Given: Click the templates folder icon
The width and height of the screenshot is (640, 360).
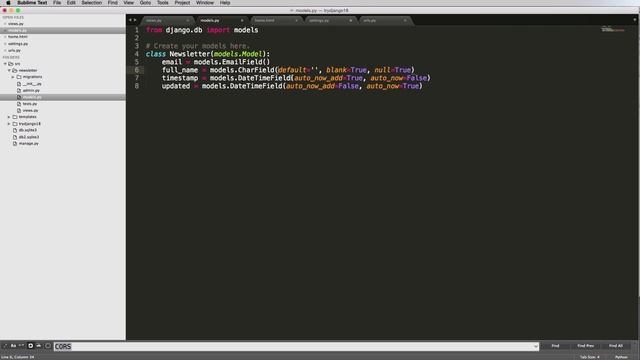Looking at the screenshot, I should point(15,117).
